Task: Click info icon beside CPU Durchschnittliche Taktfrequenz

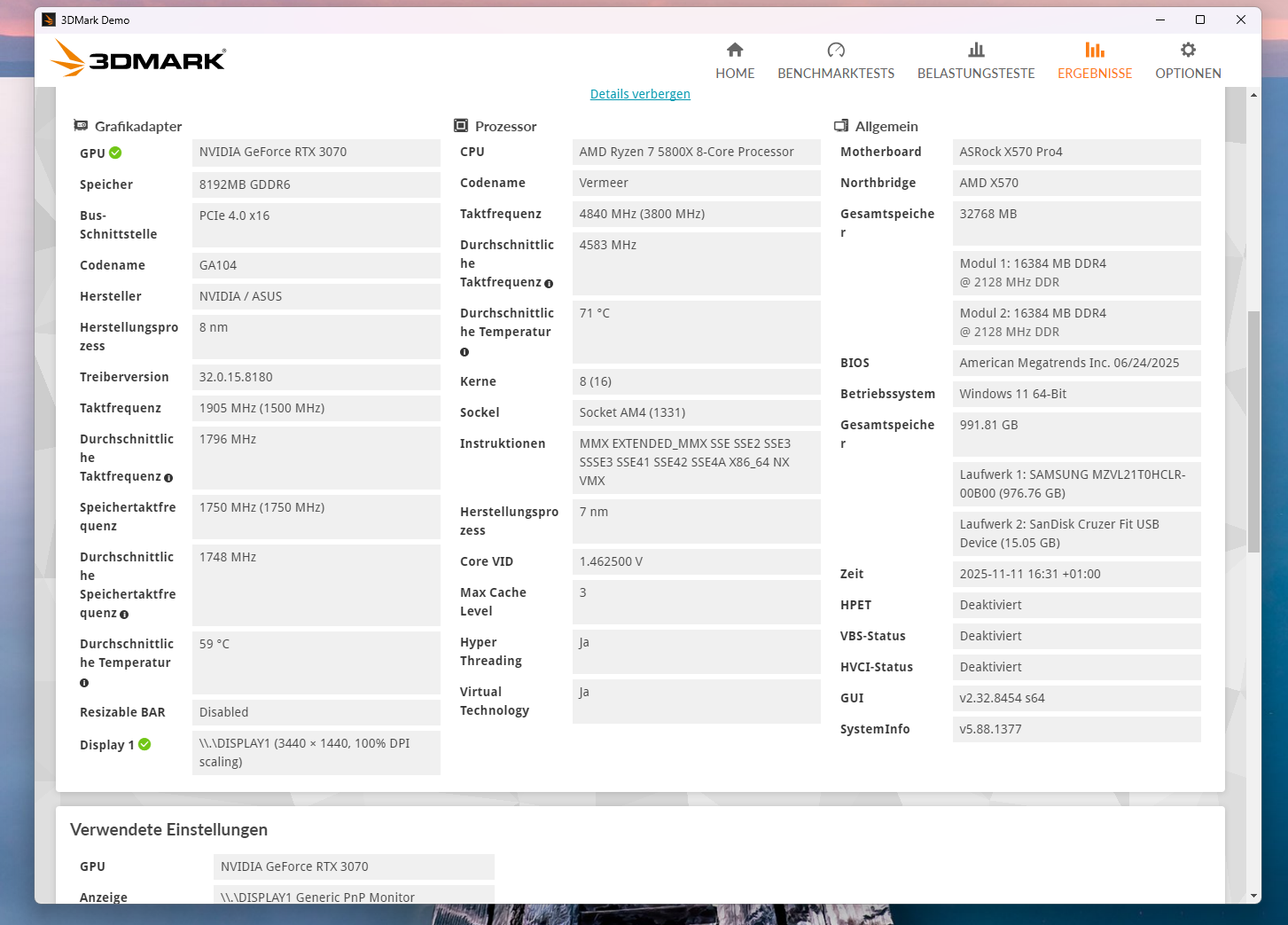Action: (549, 284)
